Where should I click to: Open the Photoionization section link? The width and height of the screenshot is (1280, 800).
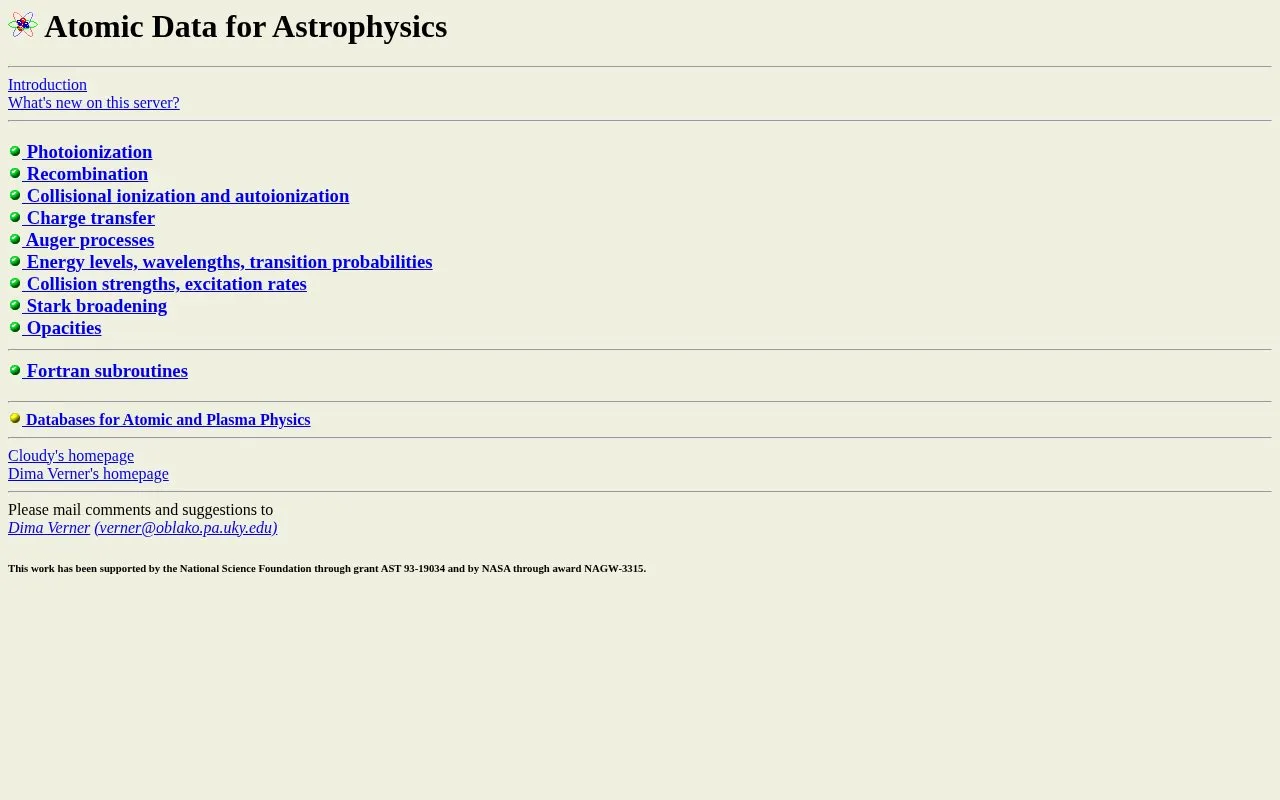click(89, 152)
